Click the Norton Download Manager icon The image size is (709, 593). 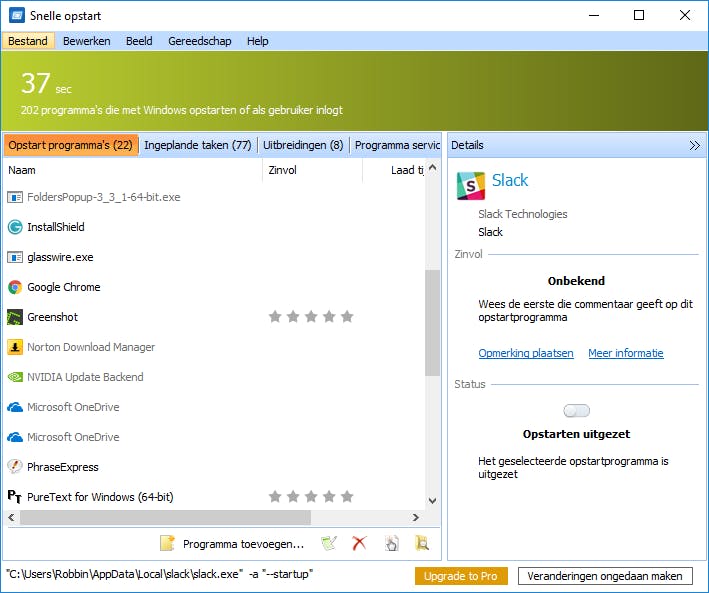pyautogui.click(x=15, y=347)
